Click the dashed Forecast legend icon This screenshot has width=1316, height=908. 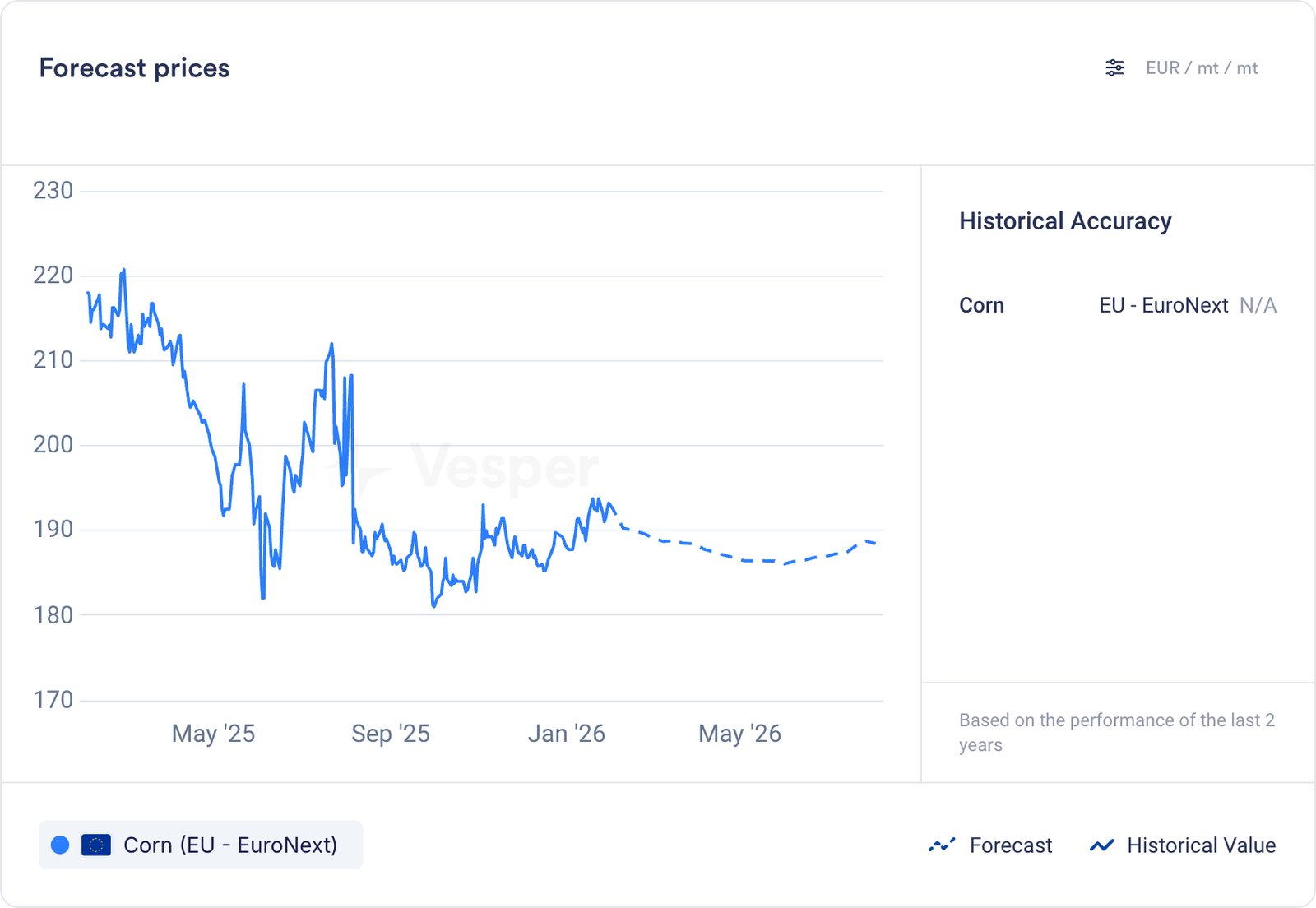[942, 845]
